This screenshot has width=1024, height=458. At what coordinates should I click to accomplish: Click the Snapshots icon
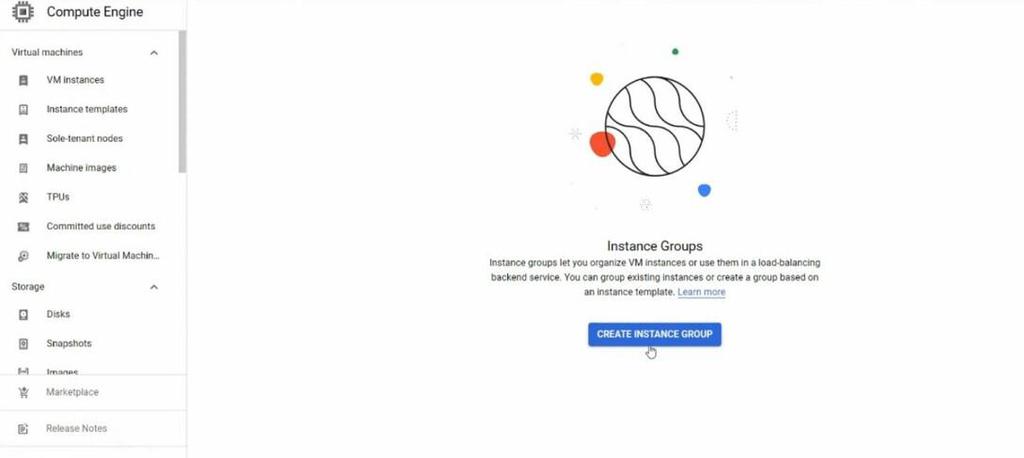pos(24,344)
